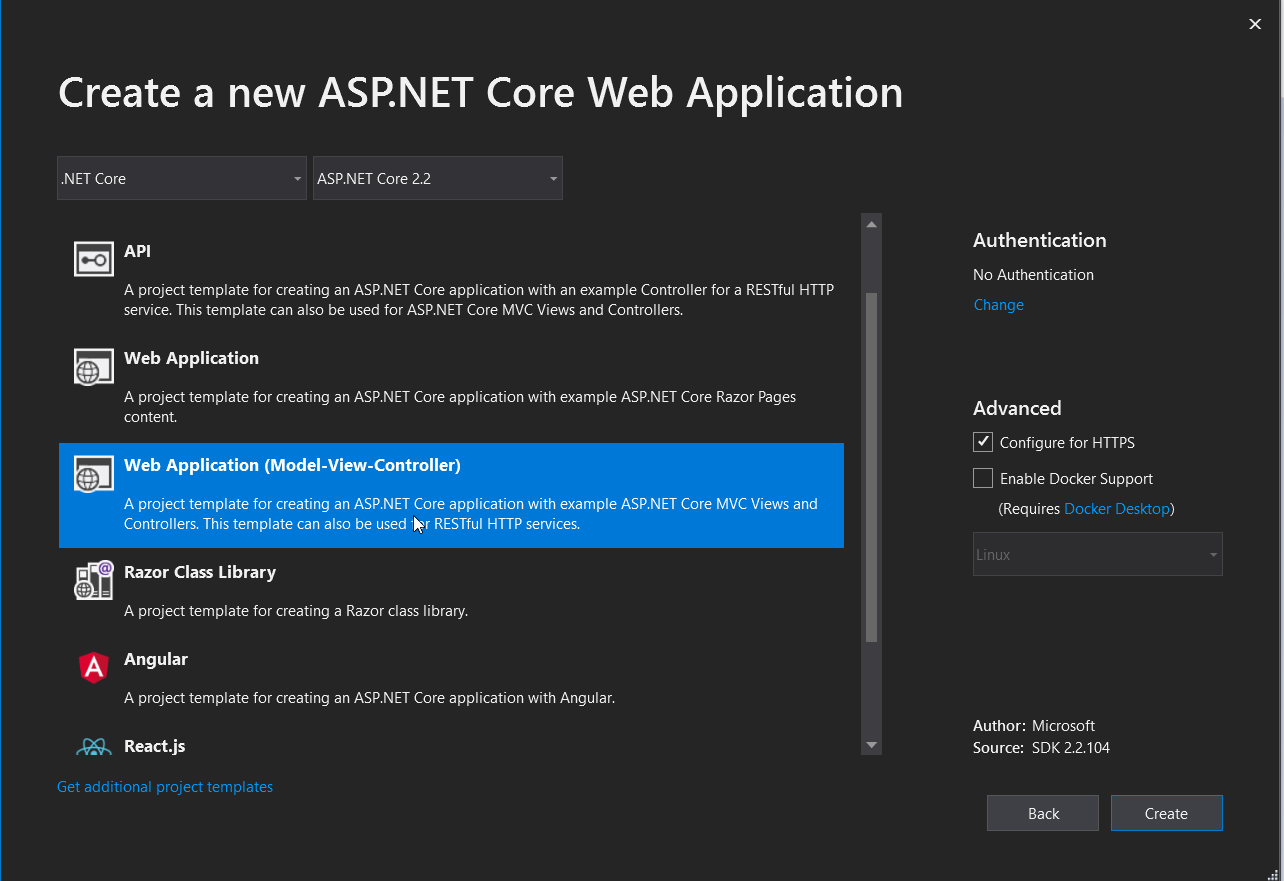Image resolution: width=1284 pixels, height=881 pixels.
Task: Select the Web Application template title
Action: pyautogui.click(x=191, y=358)
